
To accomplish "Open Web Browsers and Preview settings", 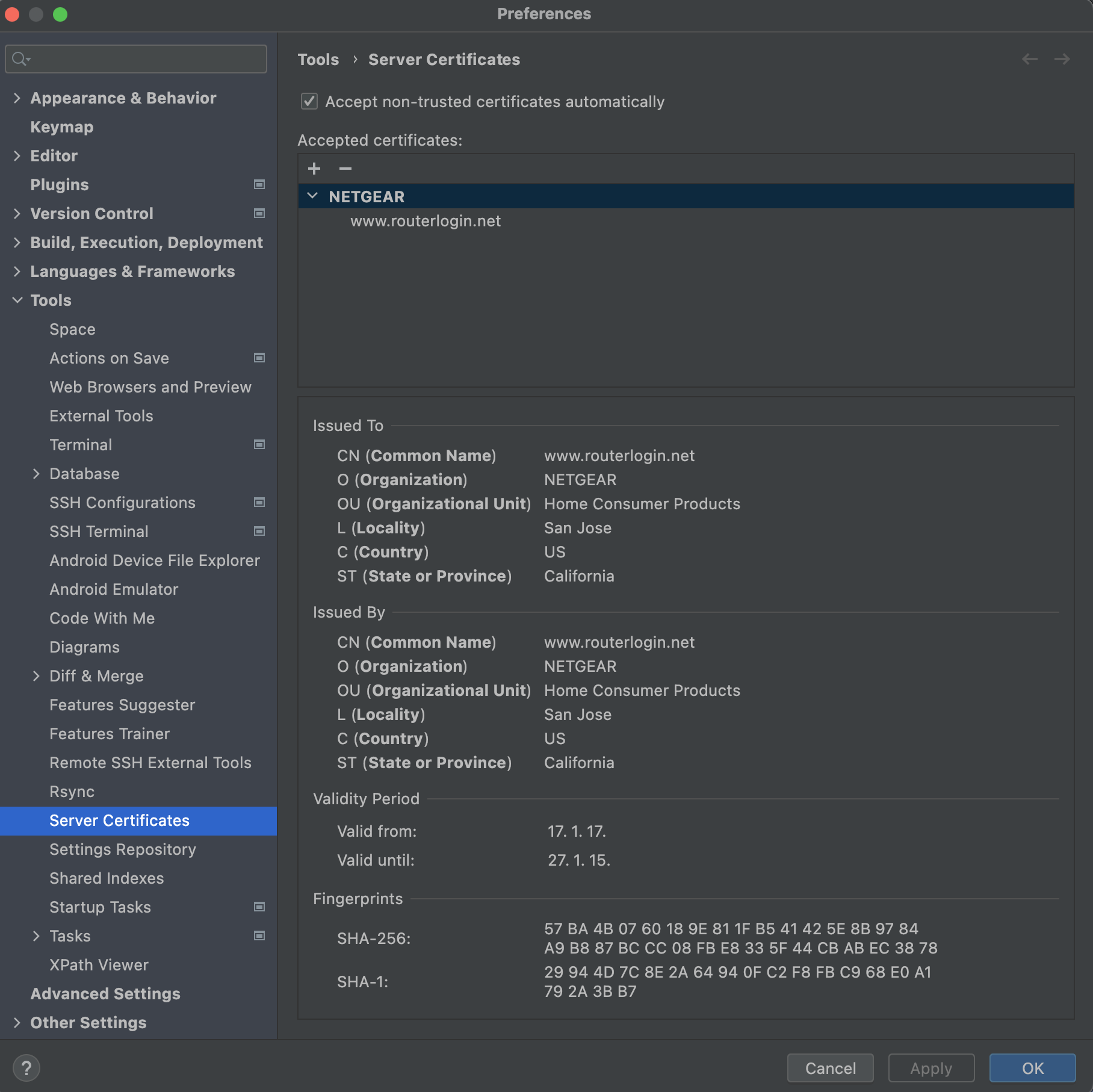I will click(150, 387).
